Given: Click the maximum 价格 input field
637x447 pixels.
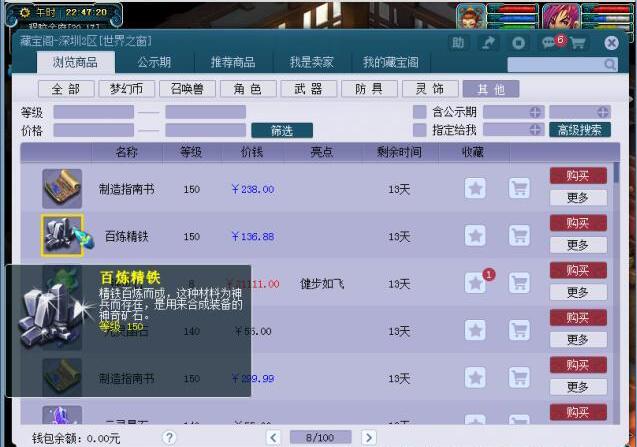Looking at the screenshot, I should tap(206, 130).
